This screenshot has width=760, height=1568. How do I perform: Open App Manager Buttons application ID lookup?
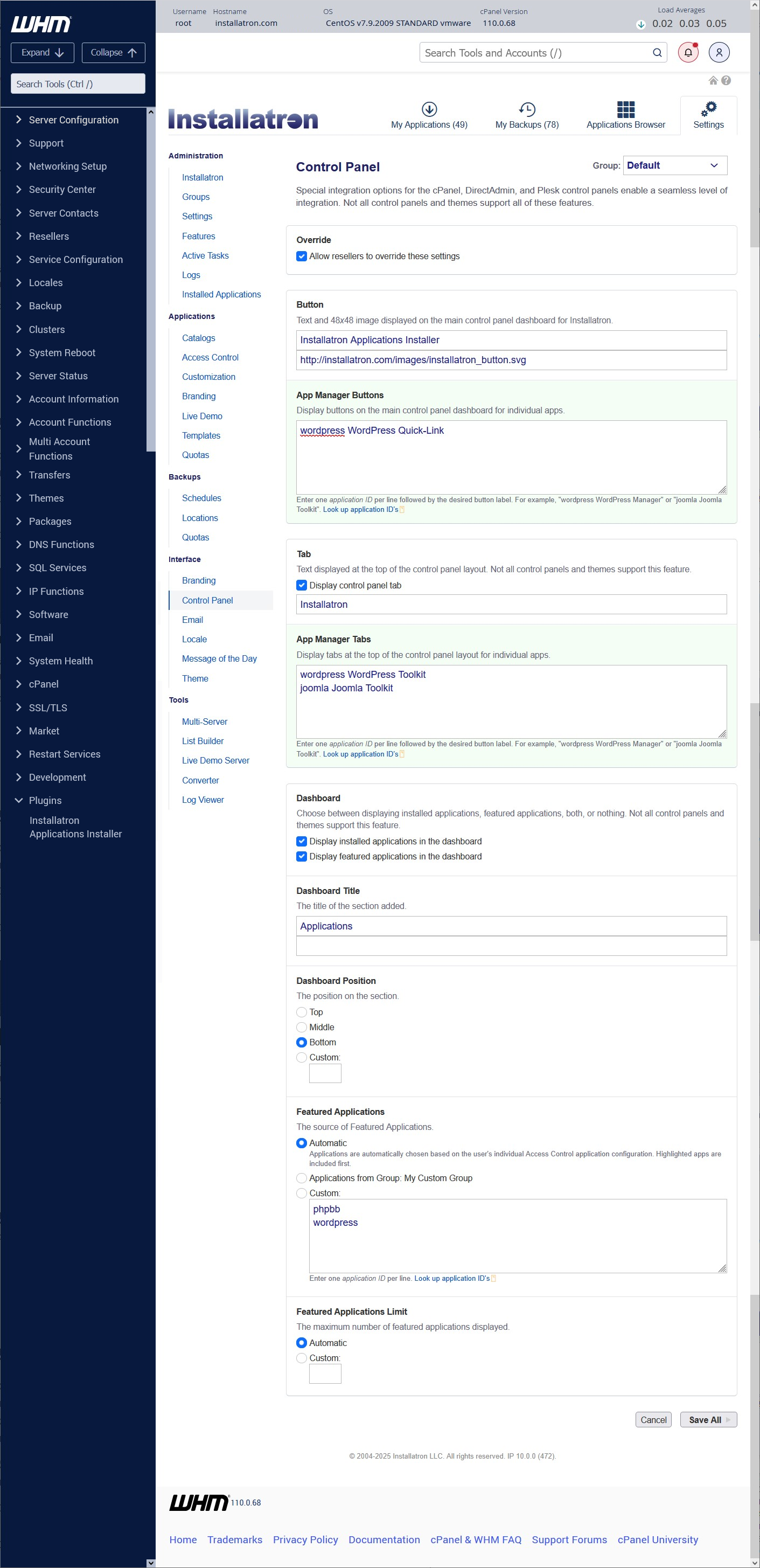coord(361,510)
